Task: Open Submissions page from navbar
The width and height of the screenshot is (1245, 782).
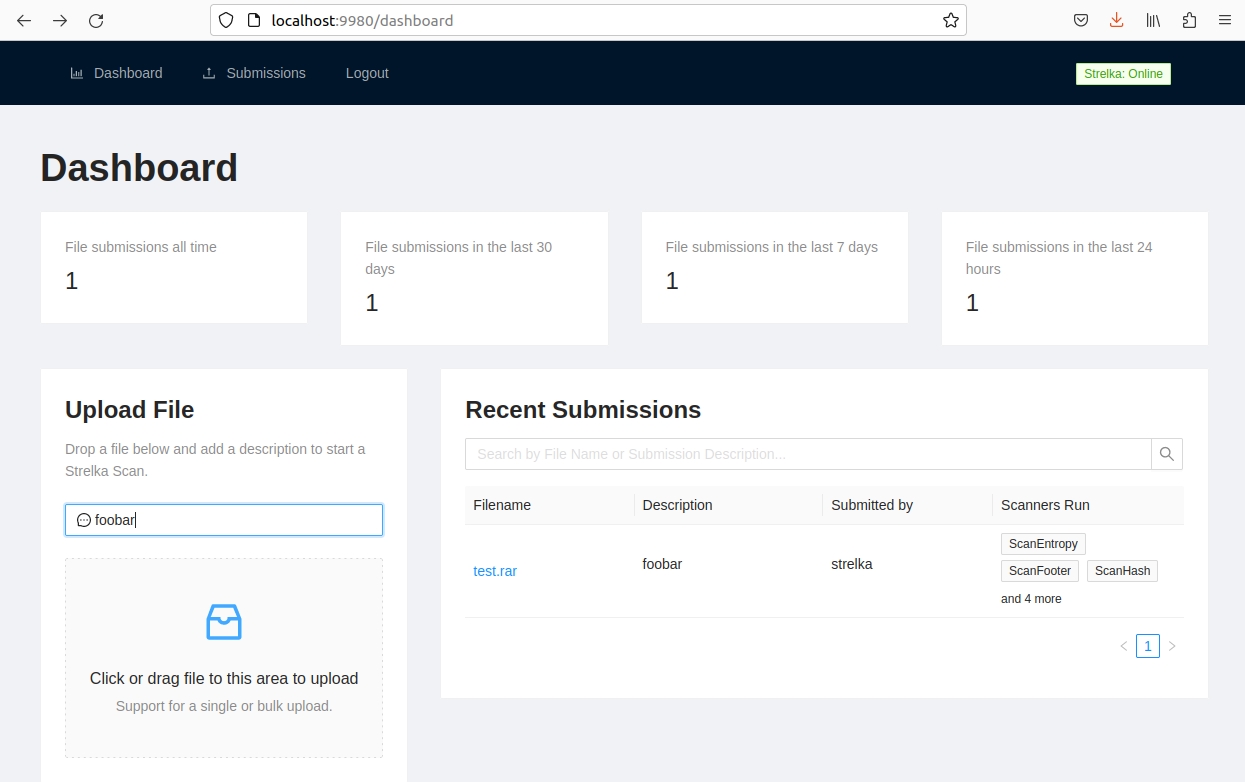Action: [254, 73]
